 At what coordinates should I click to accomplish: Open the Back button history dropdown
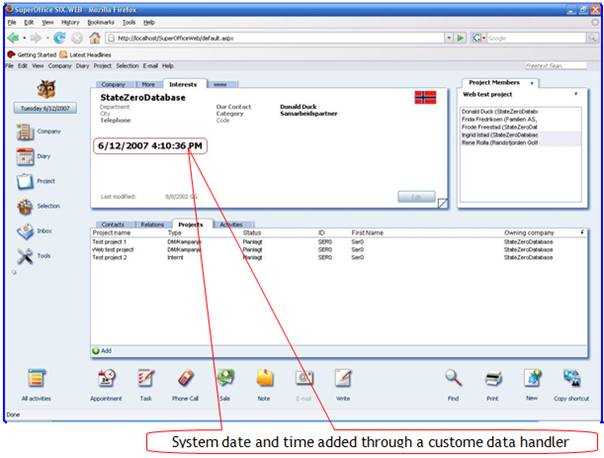pos(24,38)
